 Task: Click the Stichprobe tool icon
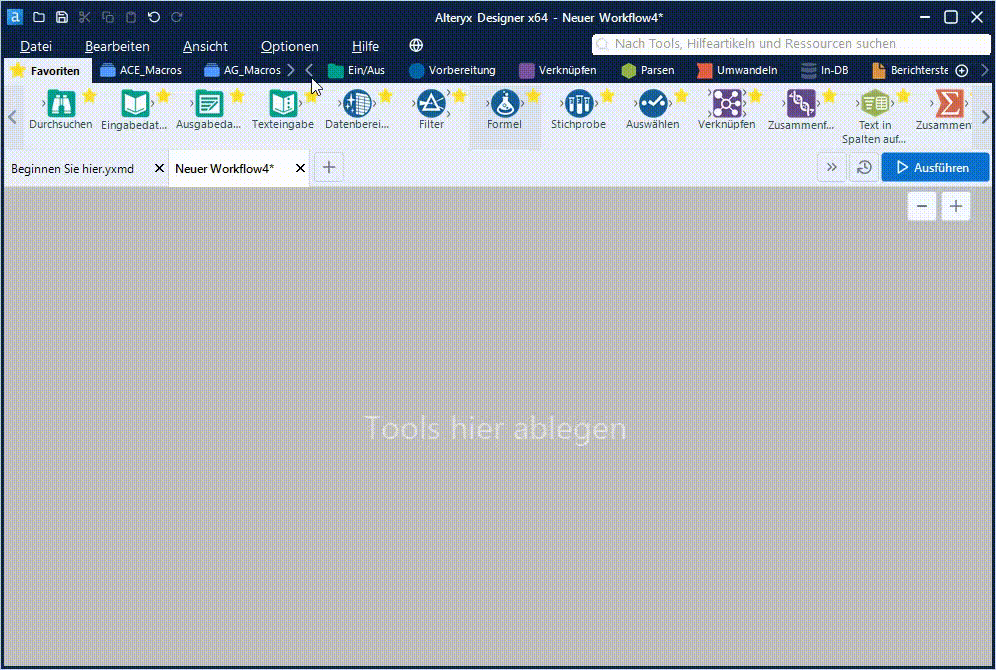[x=578, y=104]
